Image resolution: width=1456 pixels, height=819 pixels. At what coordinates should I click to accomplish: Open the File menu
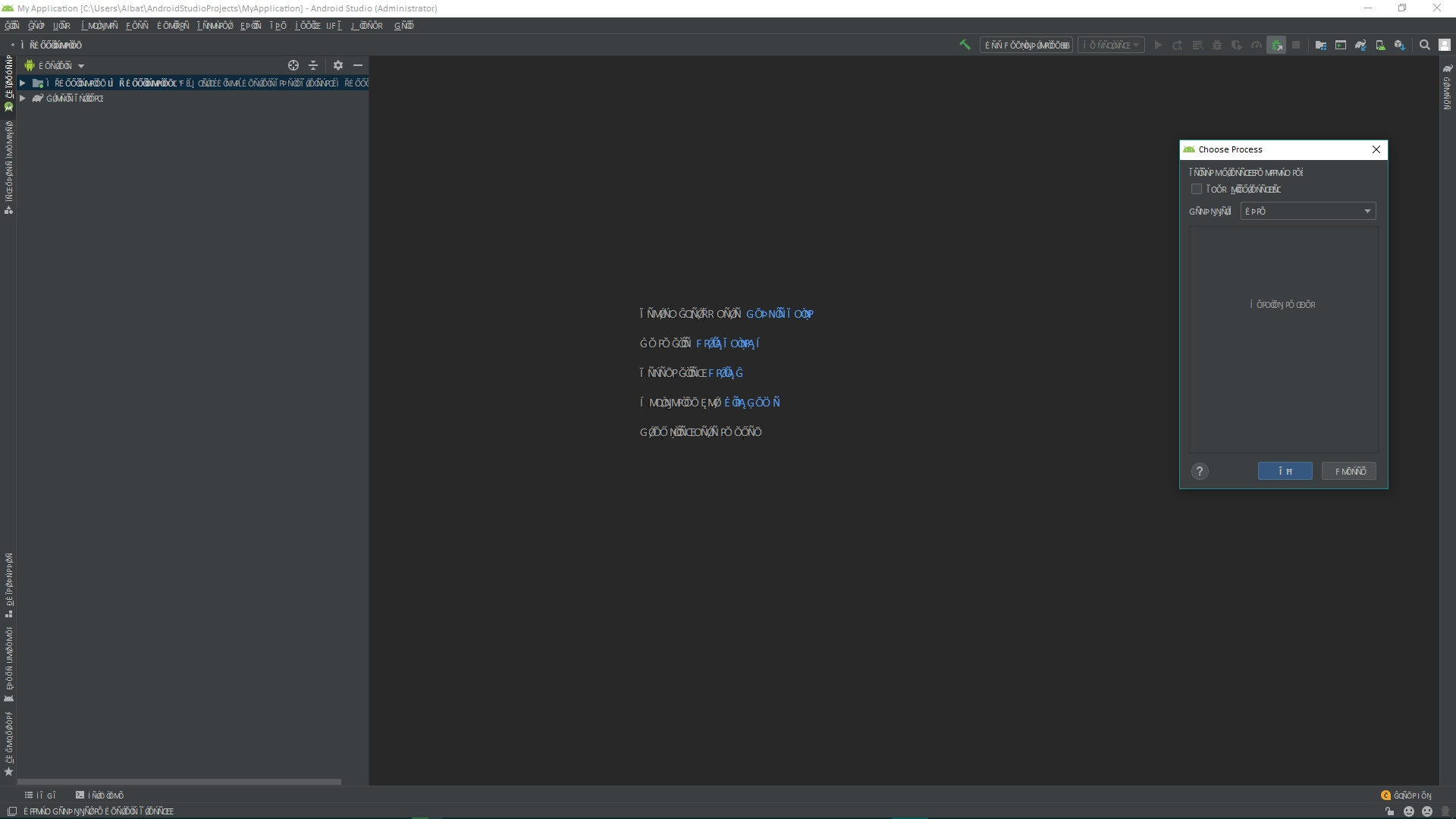12,26
